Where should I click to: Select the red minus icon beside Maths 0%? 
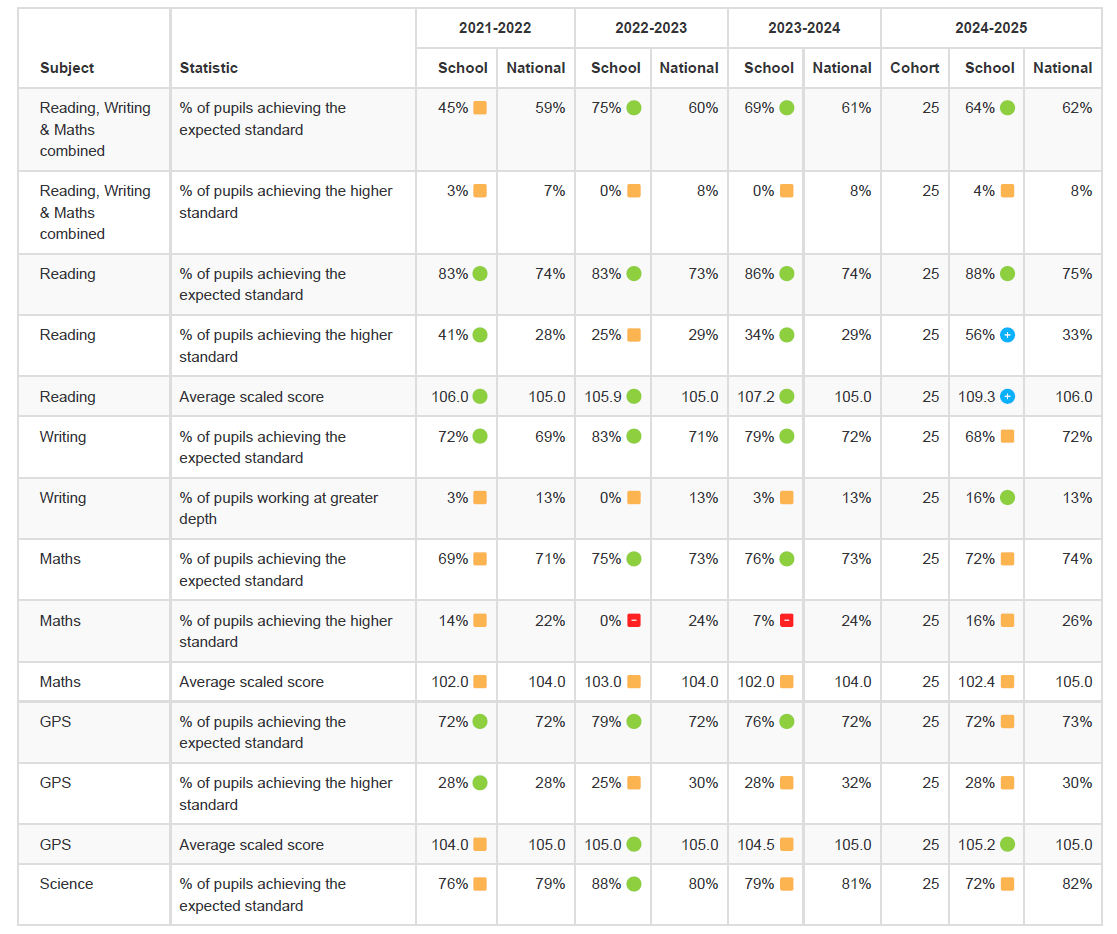tap(634, 621)
